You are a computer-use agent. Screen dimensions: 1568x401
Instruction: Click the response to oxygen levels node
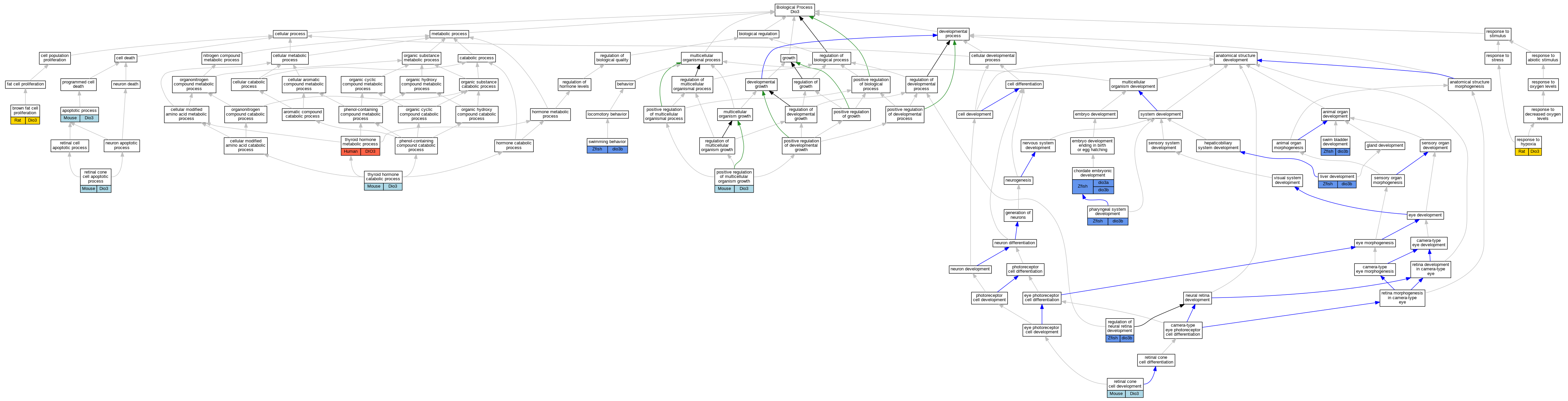click(x=1543, y=84)
